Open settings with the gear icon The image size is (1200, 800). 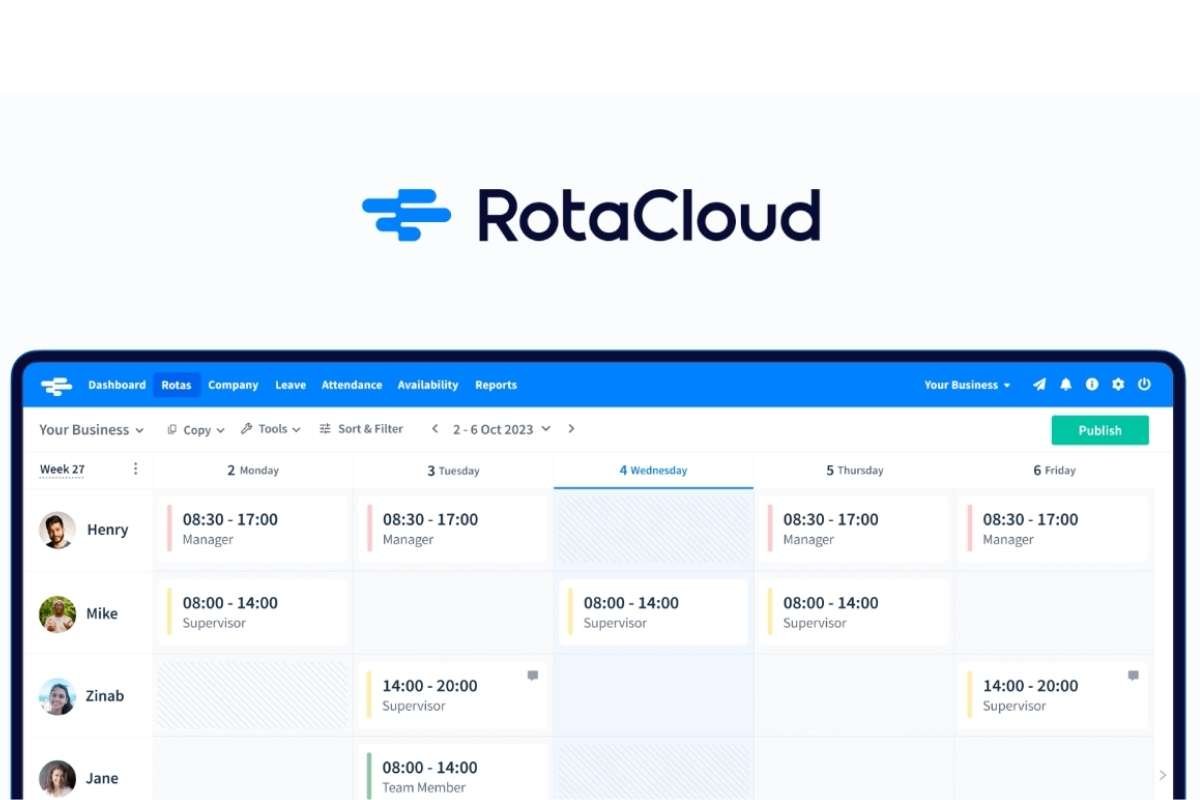click(1118, 384)
